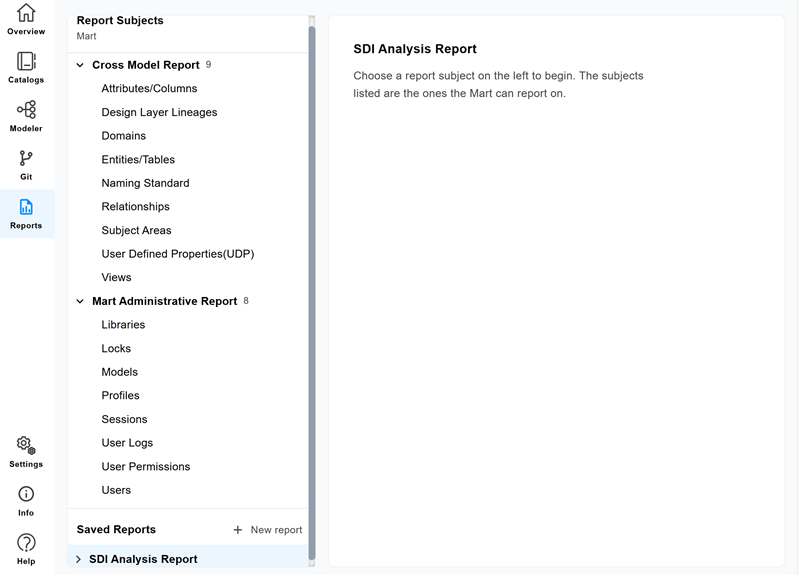Select User Defined Properties(UDP) subject
Screen dimensions: 800x575
click(x=178, y=254)
